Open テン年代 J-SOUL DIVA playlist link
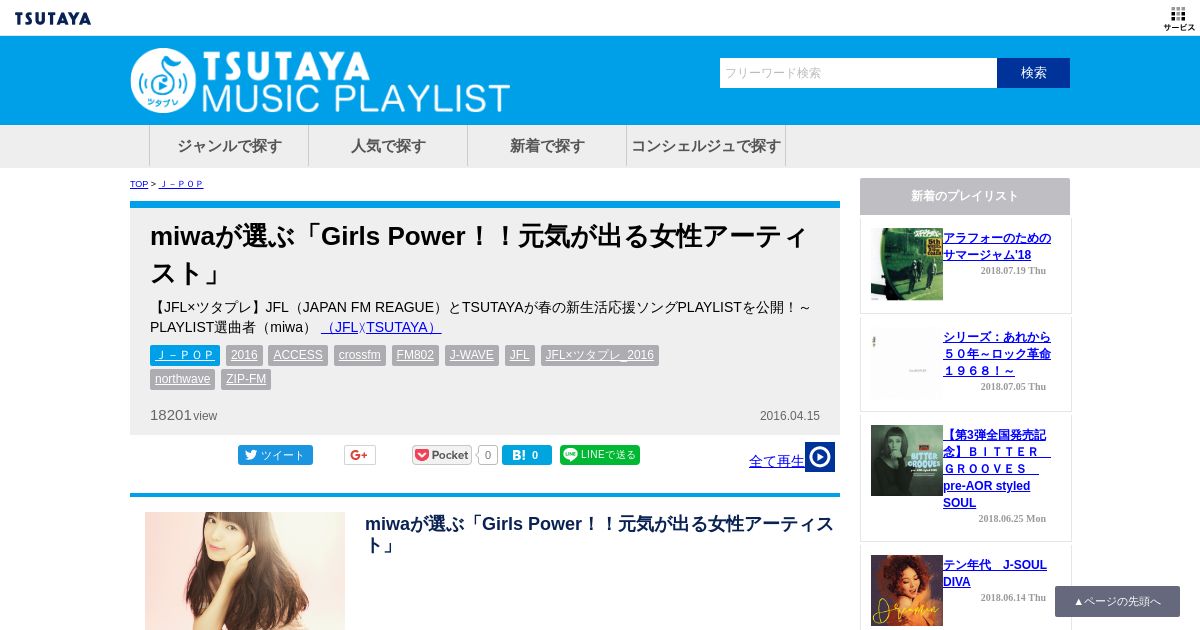The image size is (1200, 630). click(x=995, y=573)
